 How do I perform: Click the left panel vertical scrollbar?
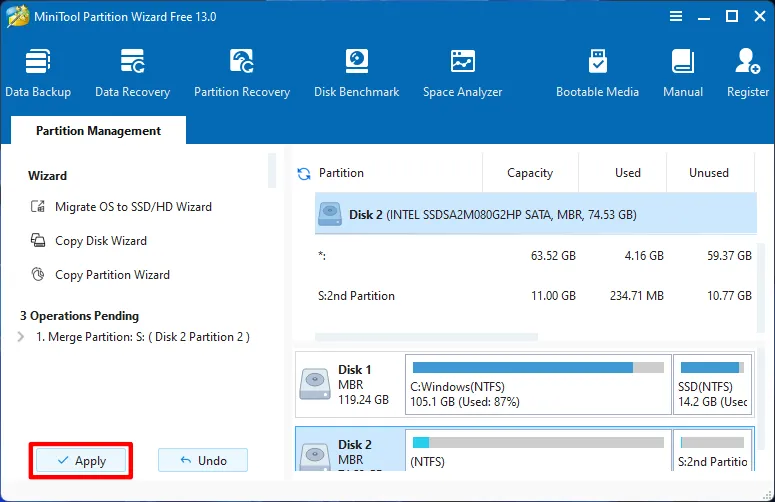coord(272,170)
